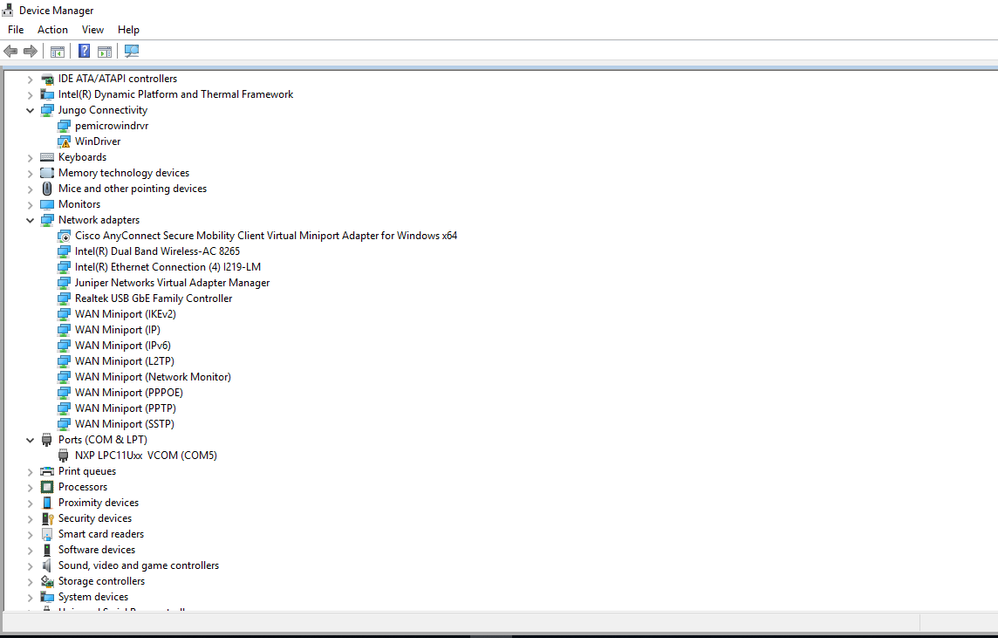Screen dimensions: 998x638
Task: Expand the IDE ATA/ATAPI controllers node
Action: click(30, 79)
